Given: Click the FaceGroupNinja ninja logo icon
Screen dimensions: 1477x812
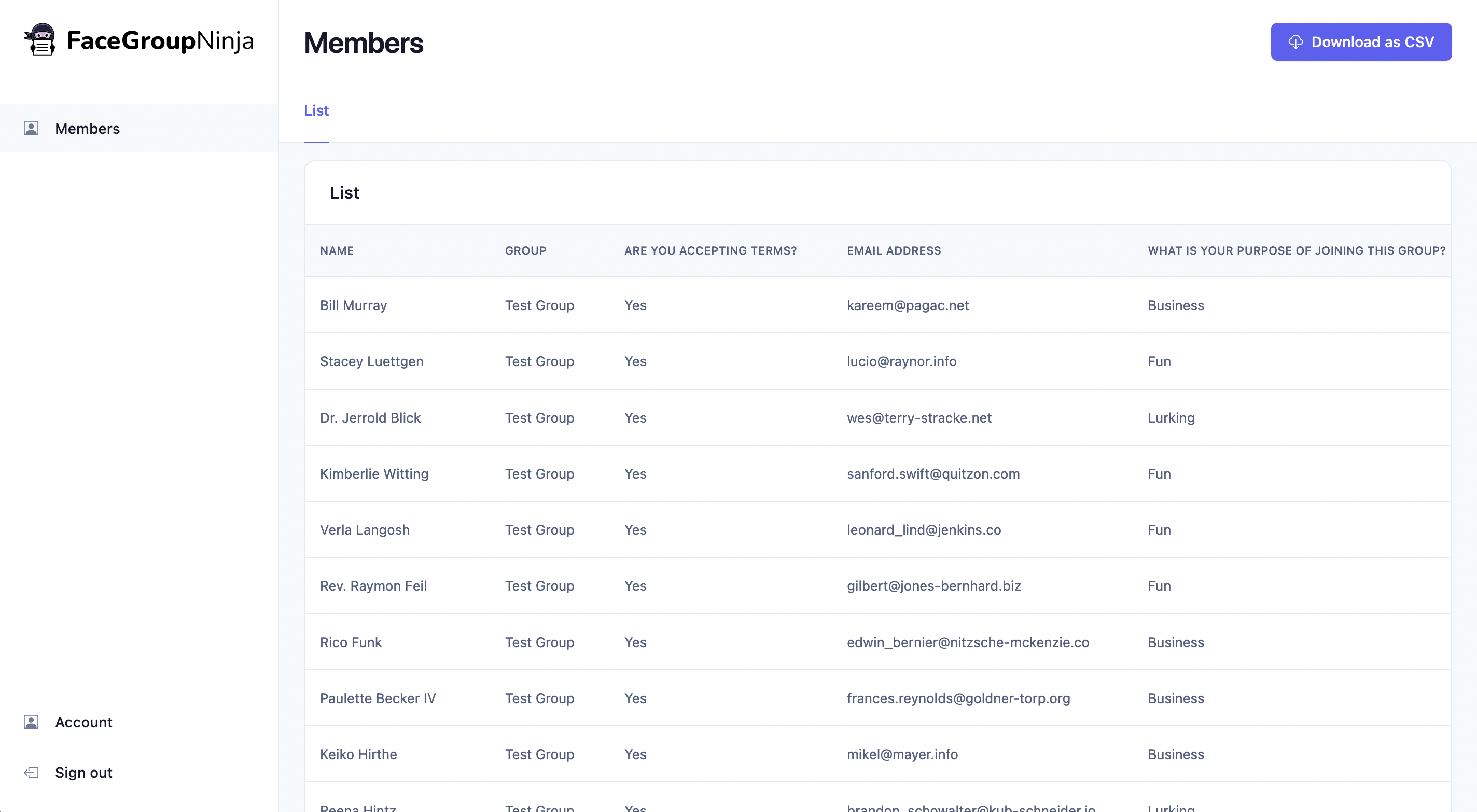Looking at the screenshot, I should tap(39, 39).
